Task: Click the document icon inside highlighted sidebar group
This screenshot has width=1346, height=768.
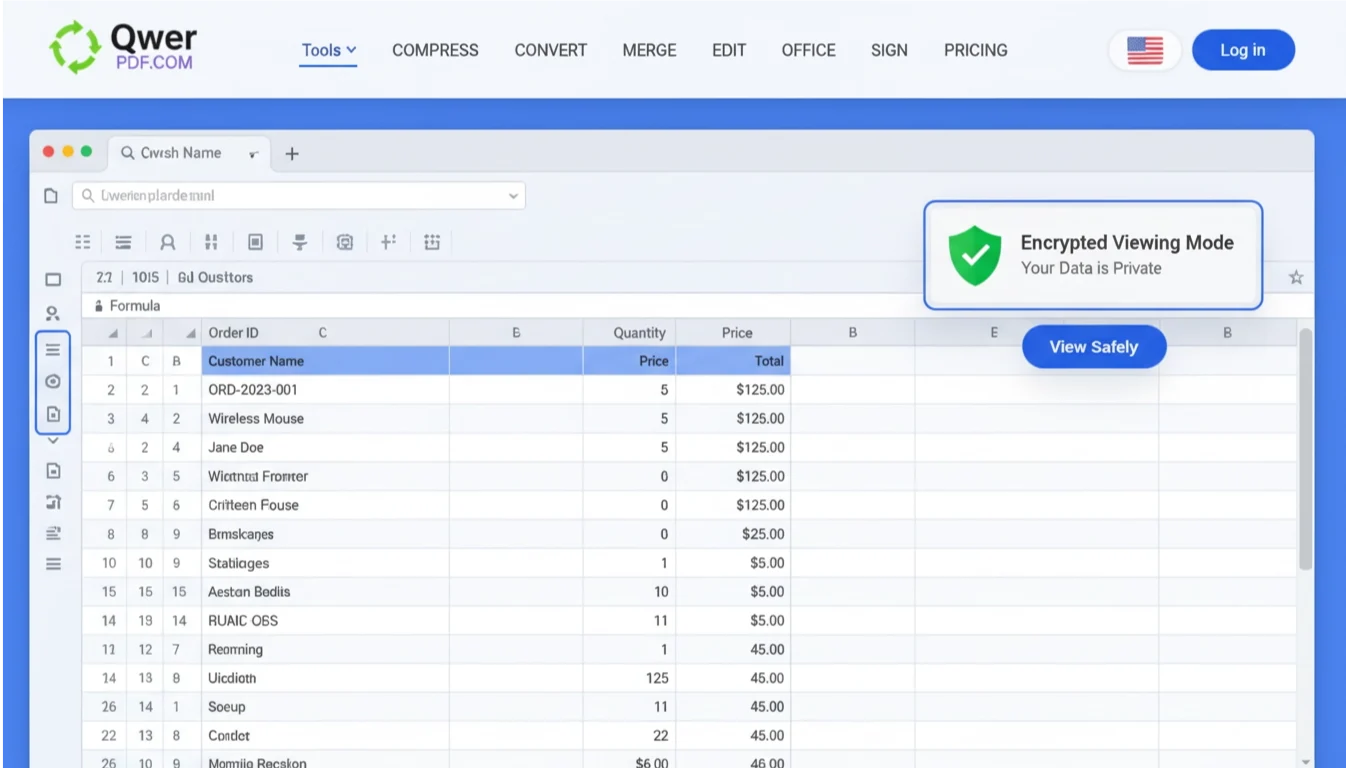Action: pyautogui.click(x=53, y=414)
